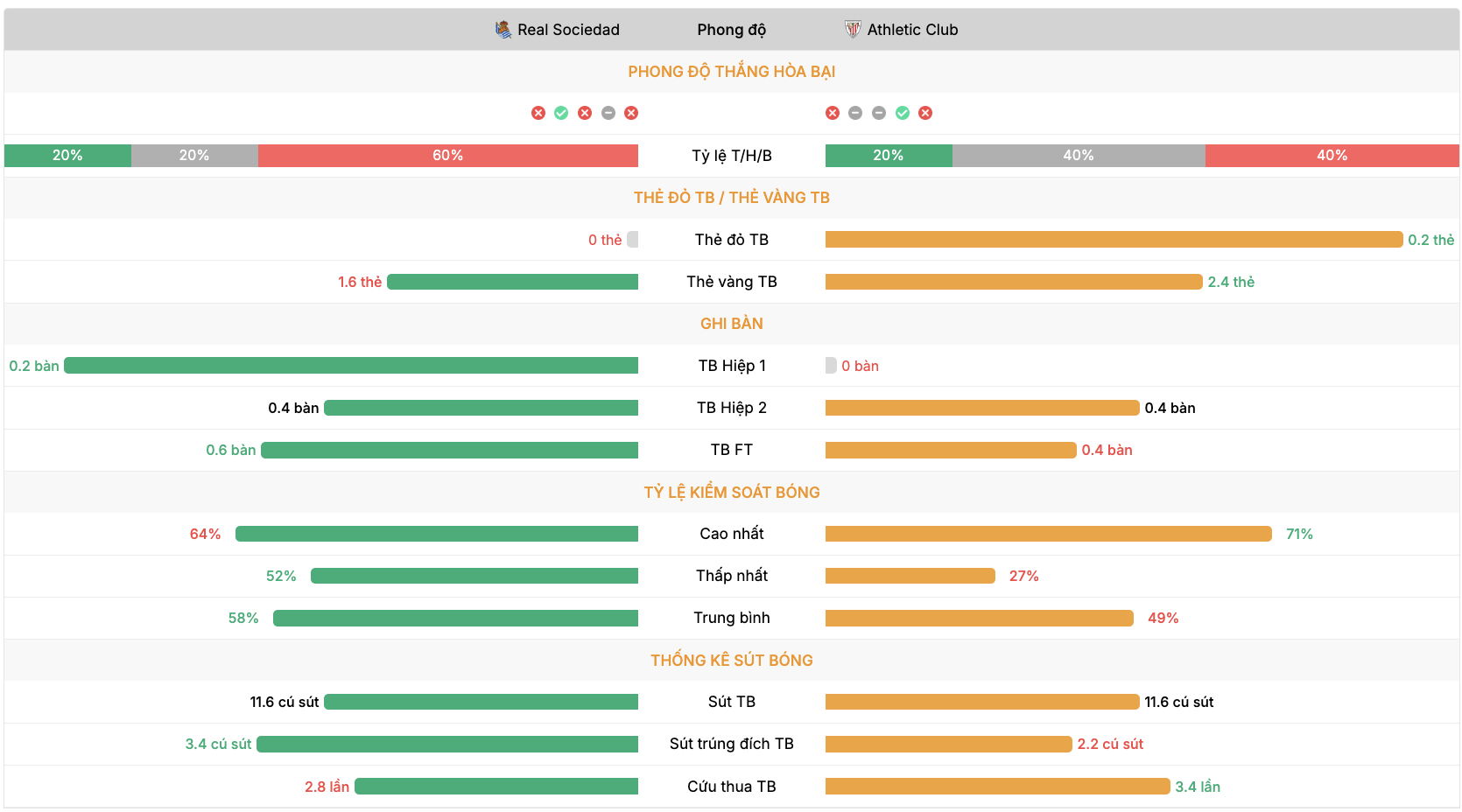Click Athletic Club's green win form icon
The image size is (1462, 812).
pyautogui.click(x=903, y=113)
